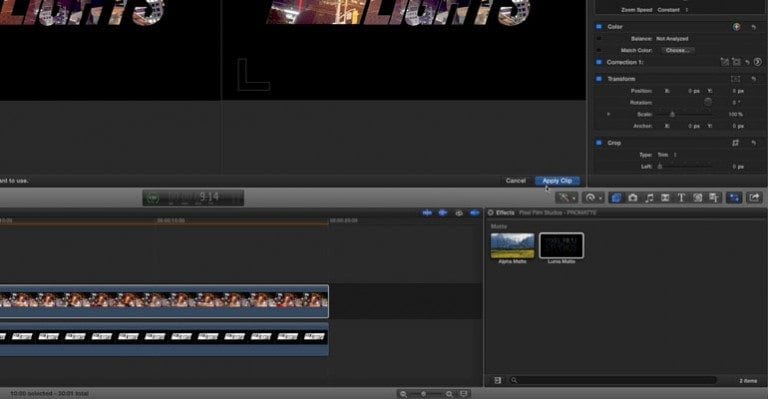The height and width of the screenshot is (399, 768).
Task: Open the Generators browser
Action: (697, 197)
